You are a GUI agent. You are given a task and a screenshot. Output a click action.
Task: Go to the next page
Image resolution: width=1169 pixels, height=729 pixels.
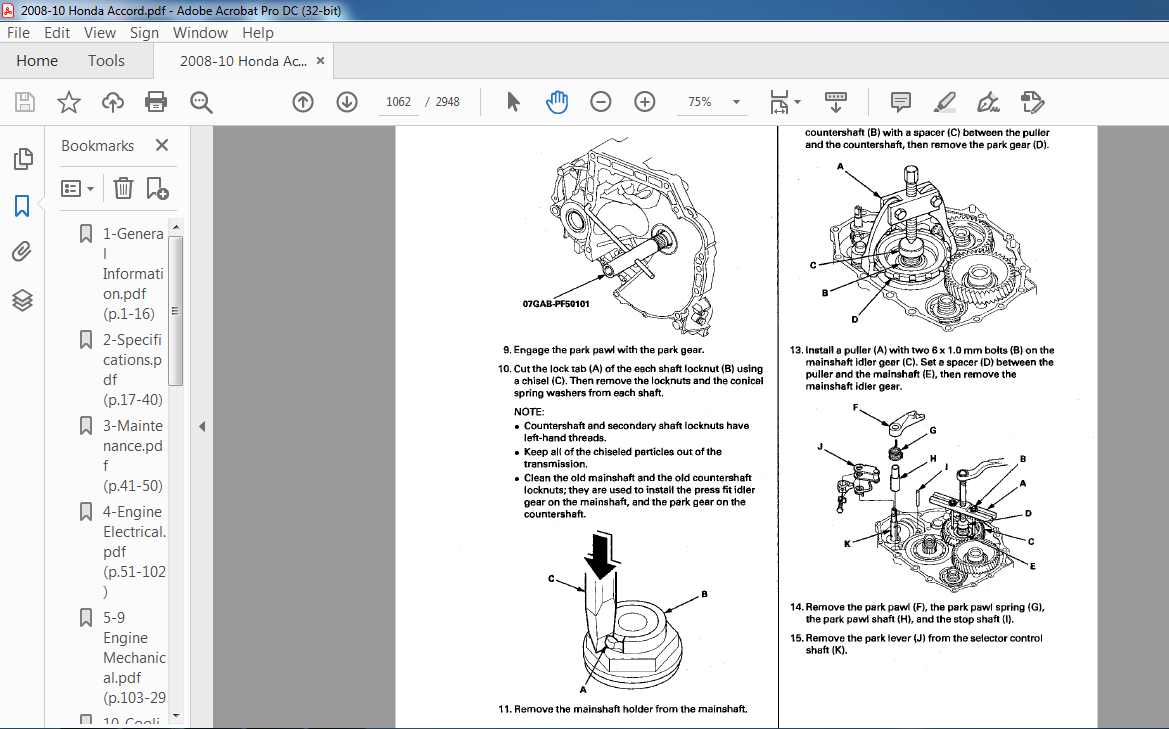coord(347,102)
